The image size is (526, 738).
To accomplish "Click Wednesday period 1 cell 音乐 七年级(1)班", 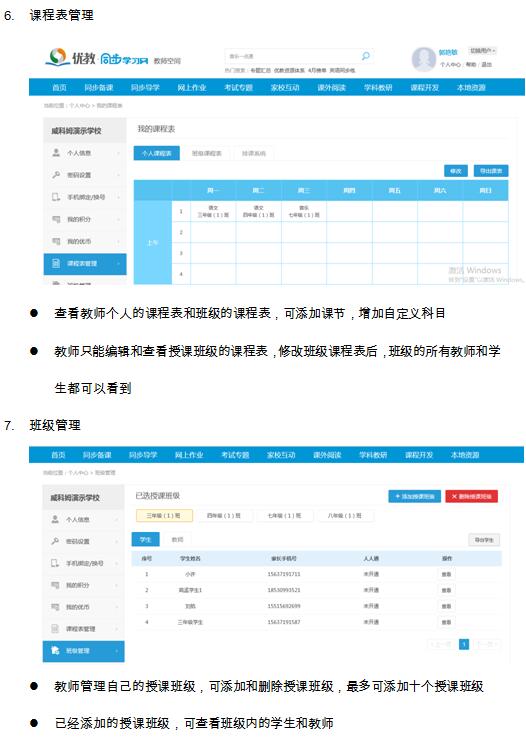I will pyautogui.click(x=304, y=211).
